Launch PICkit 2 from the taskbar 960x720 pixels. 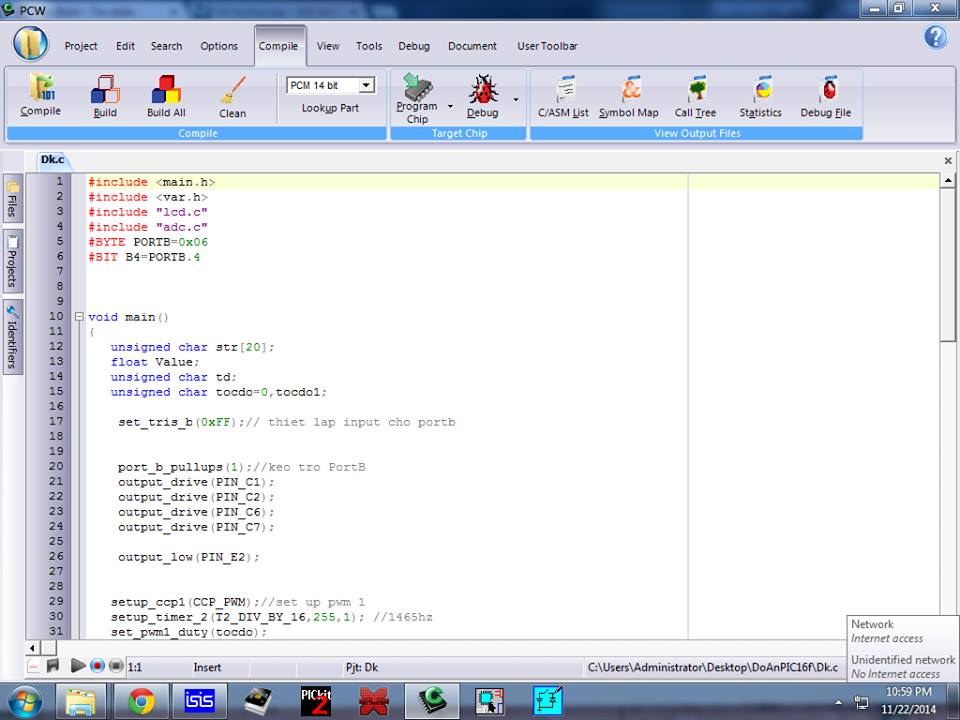[x=316, y=701]
